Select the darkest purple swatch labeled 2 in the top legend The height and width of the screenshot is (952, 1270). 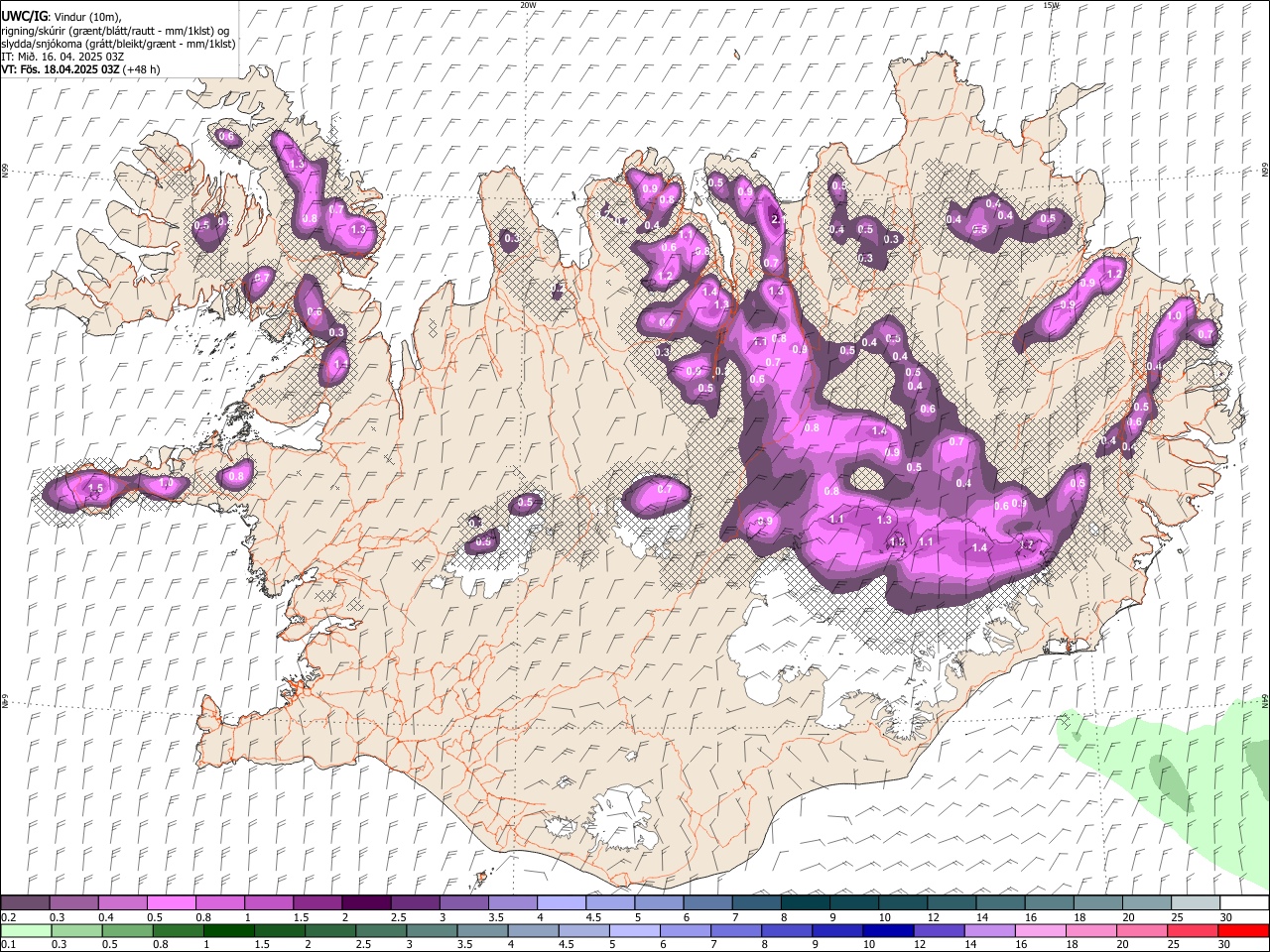click(365, 903)
